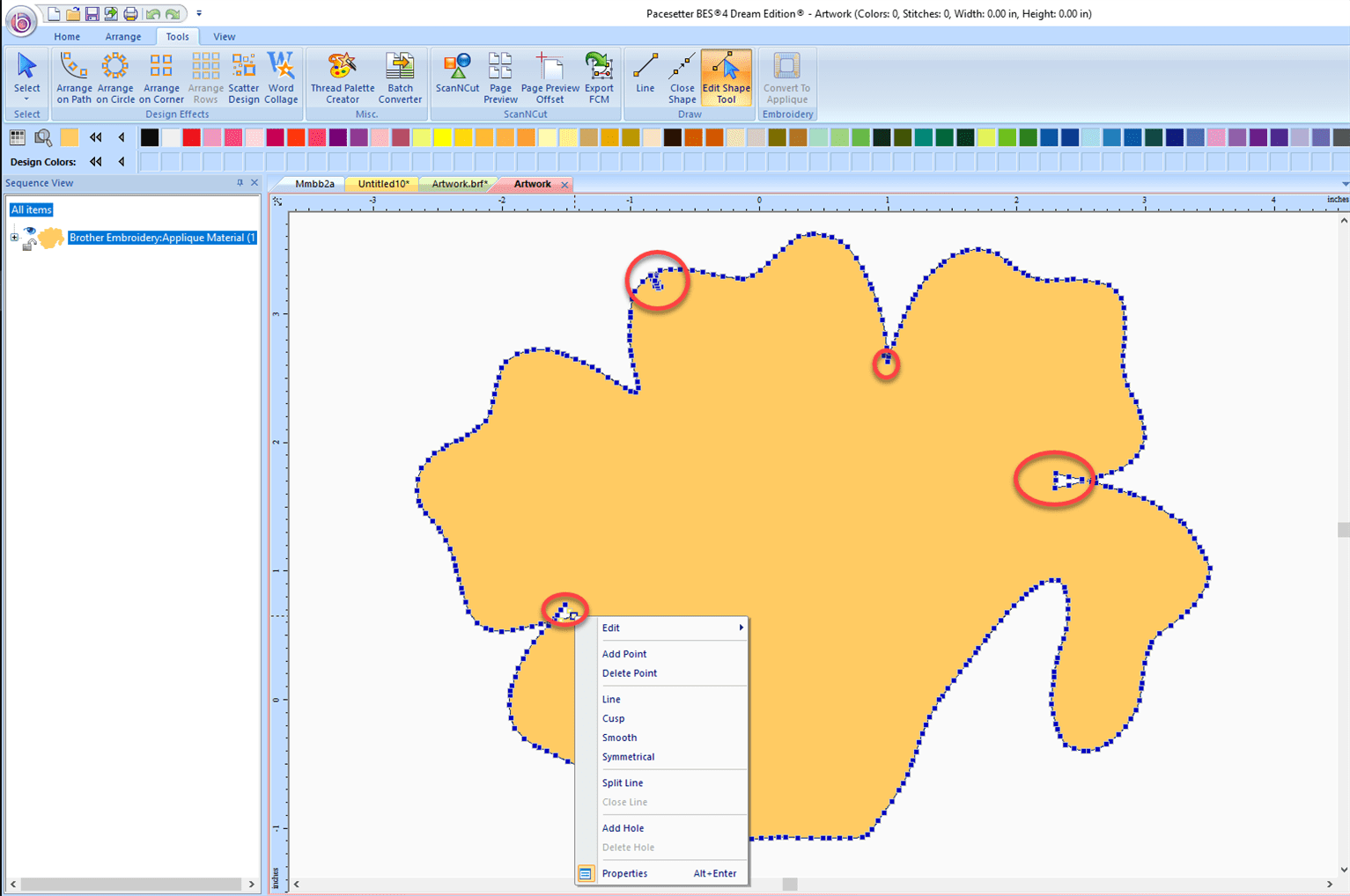
Task: Launch the Batch Converter
Action: point(400,77)
